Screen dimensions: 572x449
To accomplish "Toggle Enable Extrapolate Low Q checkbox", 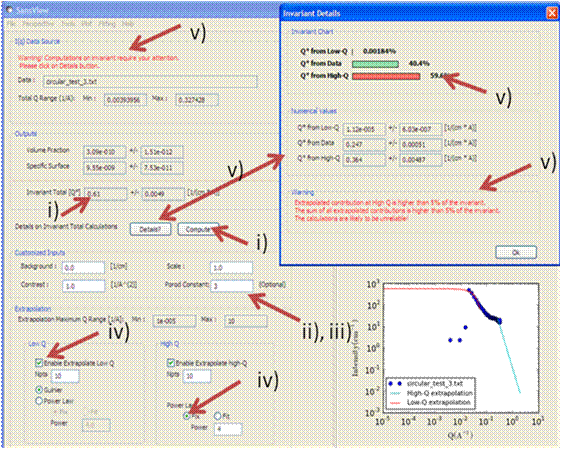I will (x=39, y=363).
